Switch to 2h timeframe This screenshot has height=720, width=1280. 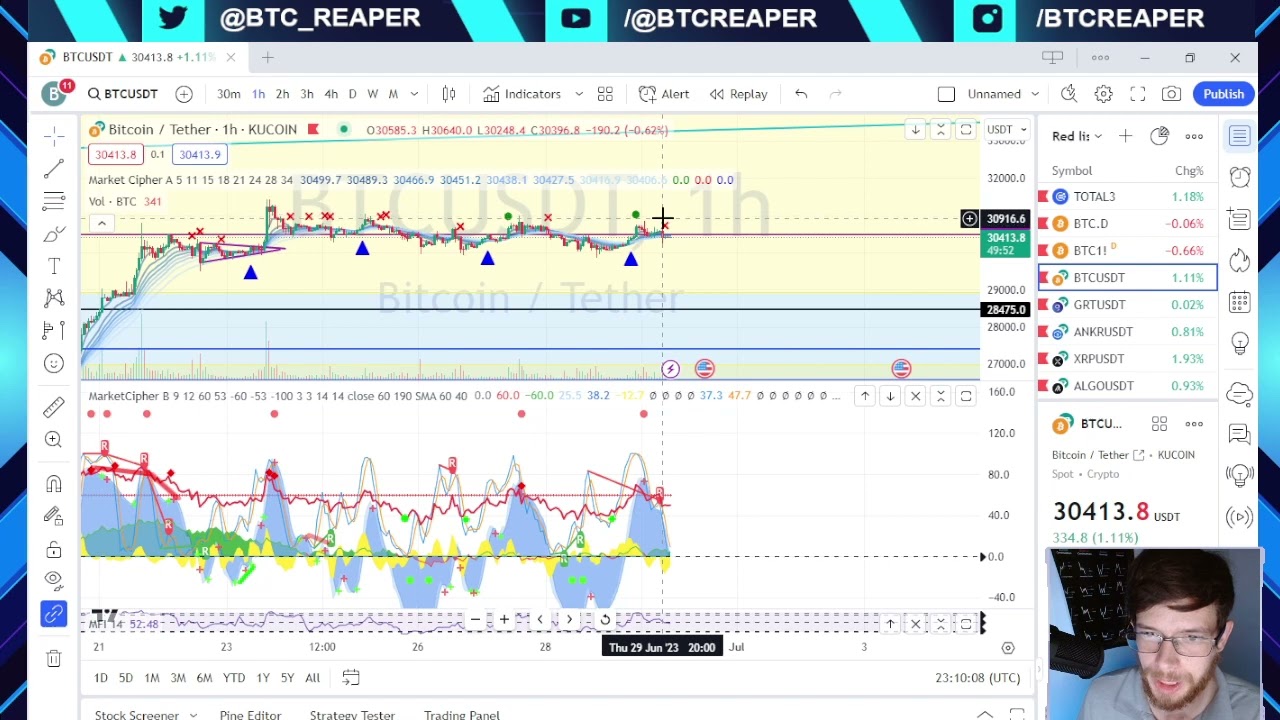tap(282, 94)
